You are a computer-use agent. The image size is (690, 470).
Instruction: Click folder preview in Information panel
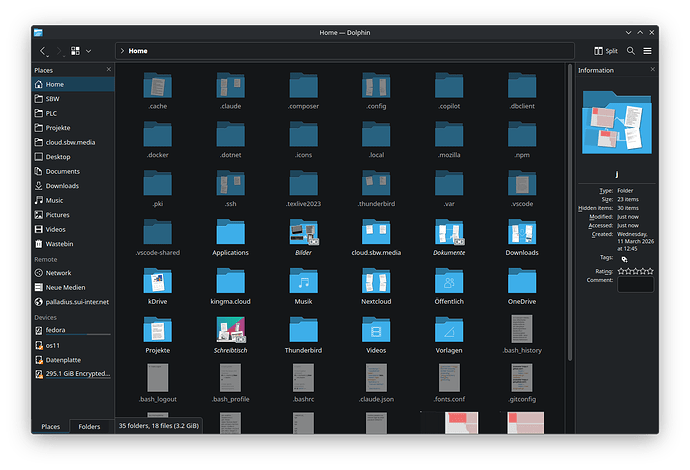[x=617, y=122]
